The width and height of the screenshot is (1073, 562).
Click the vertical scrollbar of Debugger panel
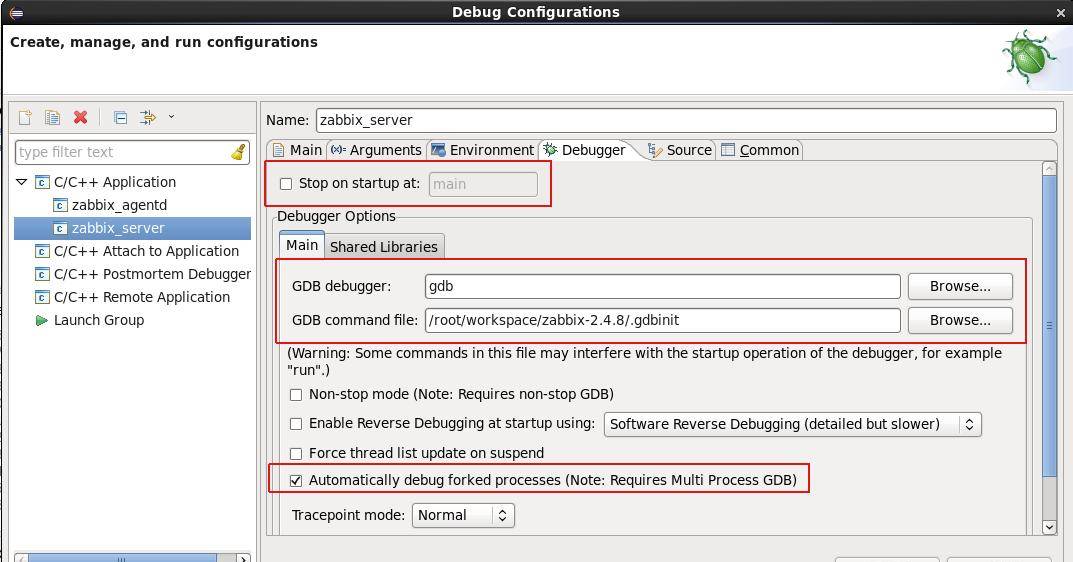[1049, 326]
